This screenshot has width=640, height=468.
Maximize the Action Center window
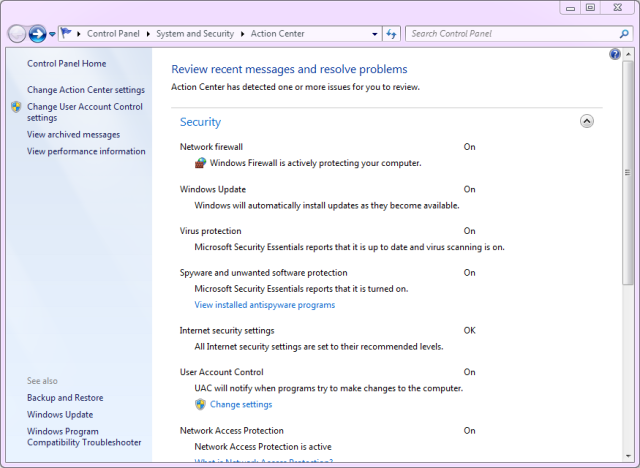(590, 8)
